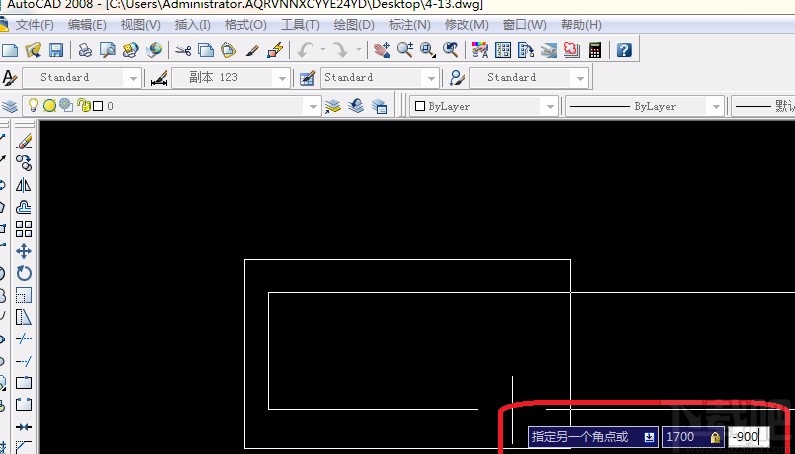Select the Join tool
795x454 pixels.
click(24, 427)
